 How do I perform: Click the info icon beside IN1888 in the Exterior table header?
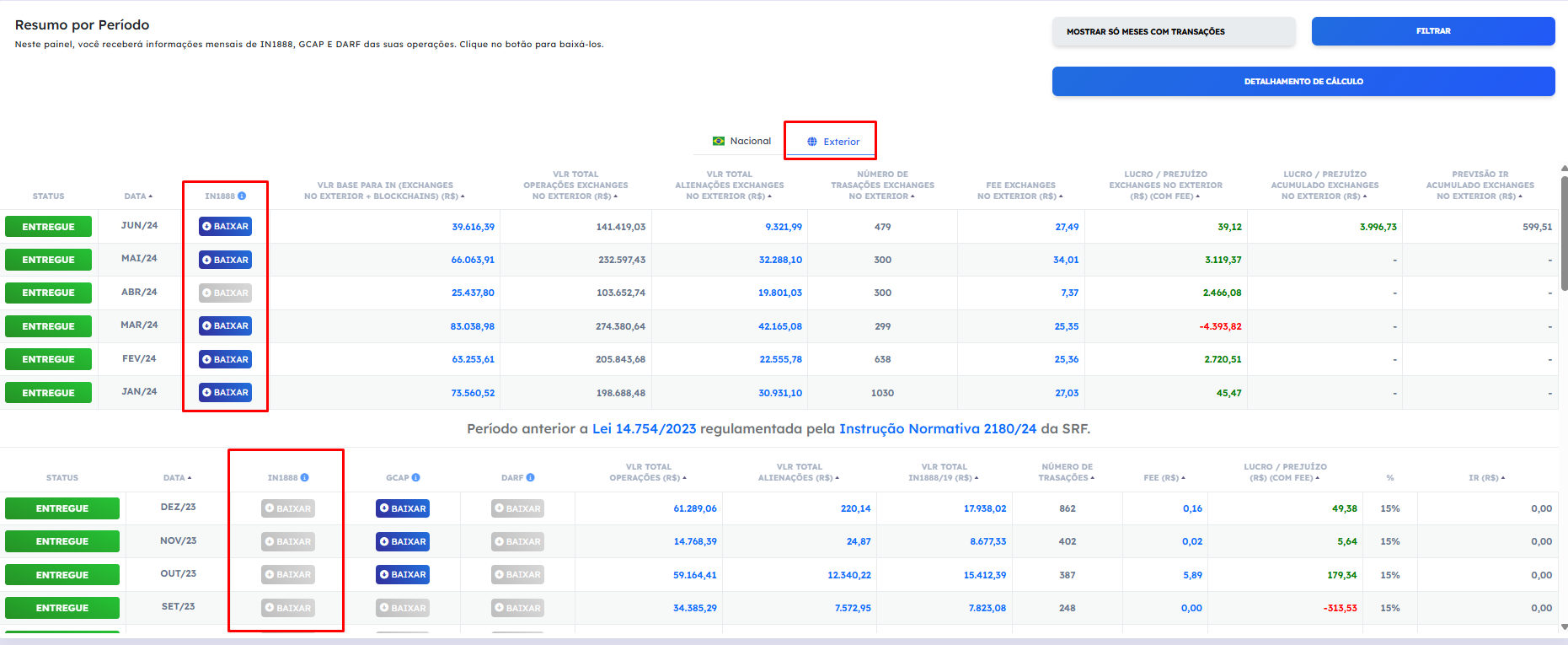tap(242, 196)
